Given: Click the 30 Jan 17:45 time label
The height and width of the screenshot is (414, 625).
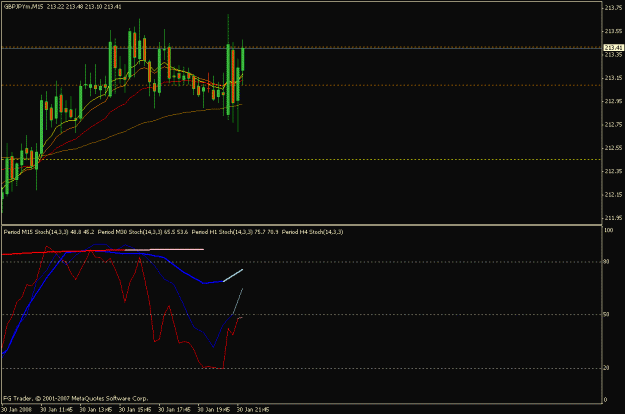Looking at the screenshot, I should point(174,410).
